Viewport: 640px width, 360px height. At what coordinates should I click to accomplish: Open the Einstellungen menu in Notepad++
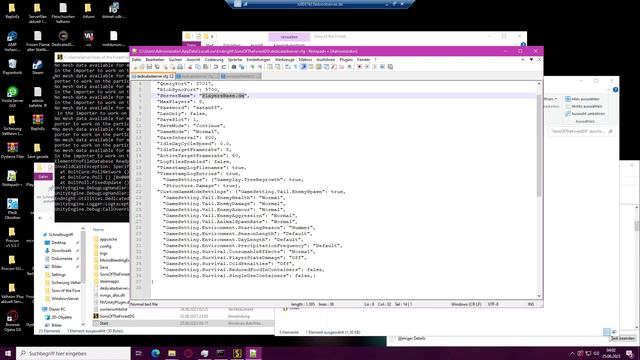(x=258, y=60)
